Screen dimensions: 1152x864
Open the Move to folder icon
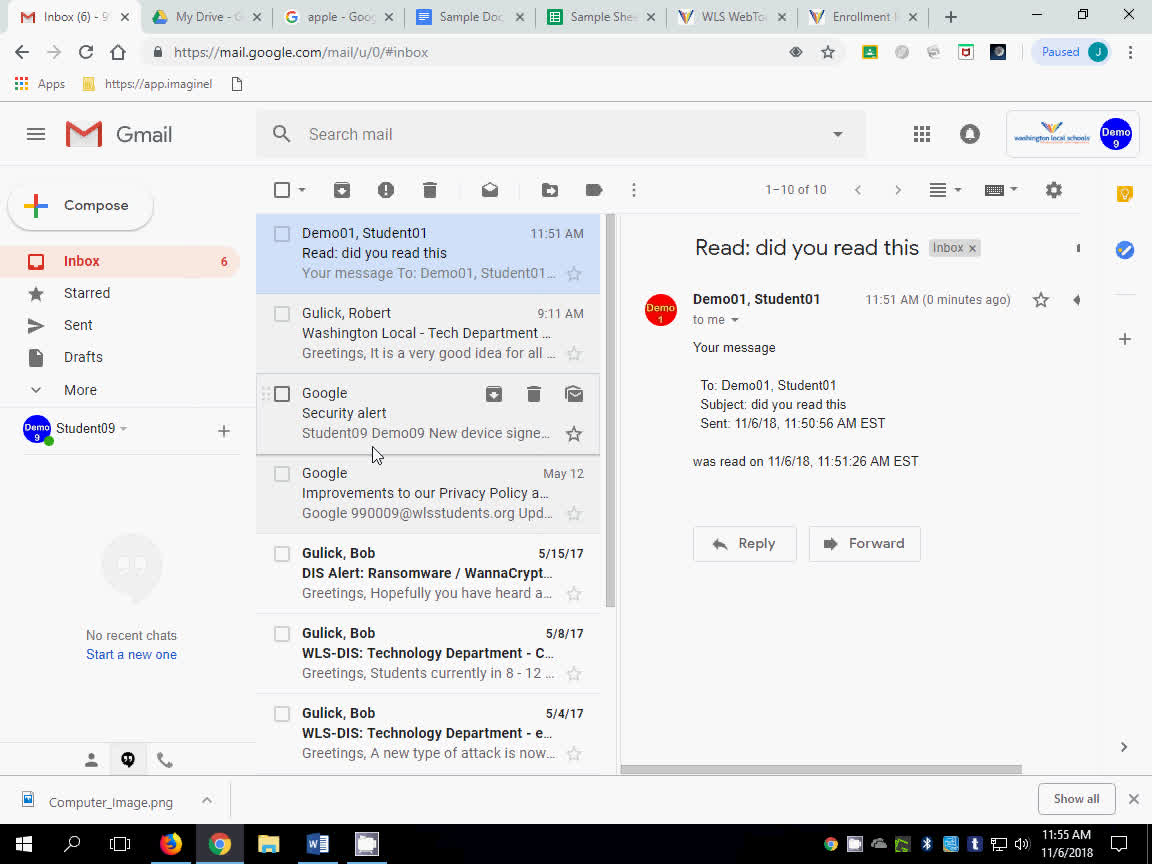[549, 189]
